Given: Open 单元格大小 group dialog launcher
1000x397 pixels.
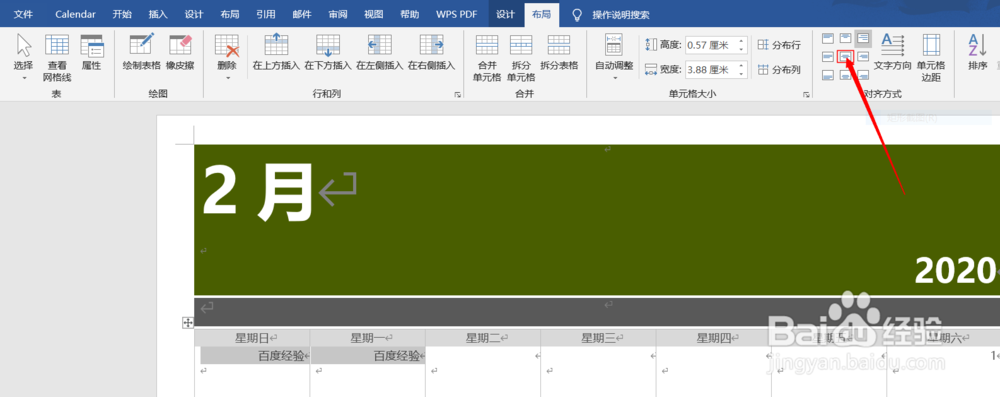Looking at the screenshot, I should [x=807, y=94].
